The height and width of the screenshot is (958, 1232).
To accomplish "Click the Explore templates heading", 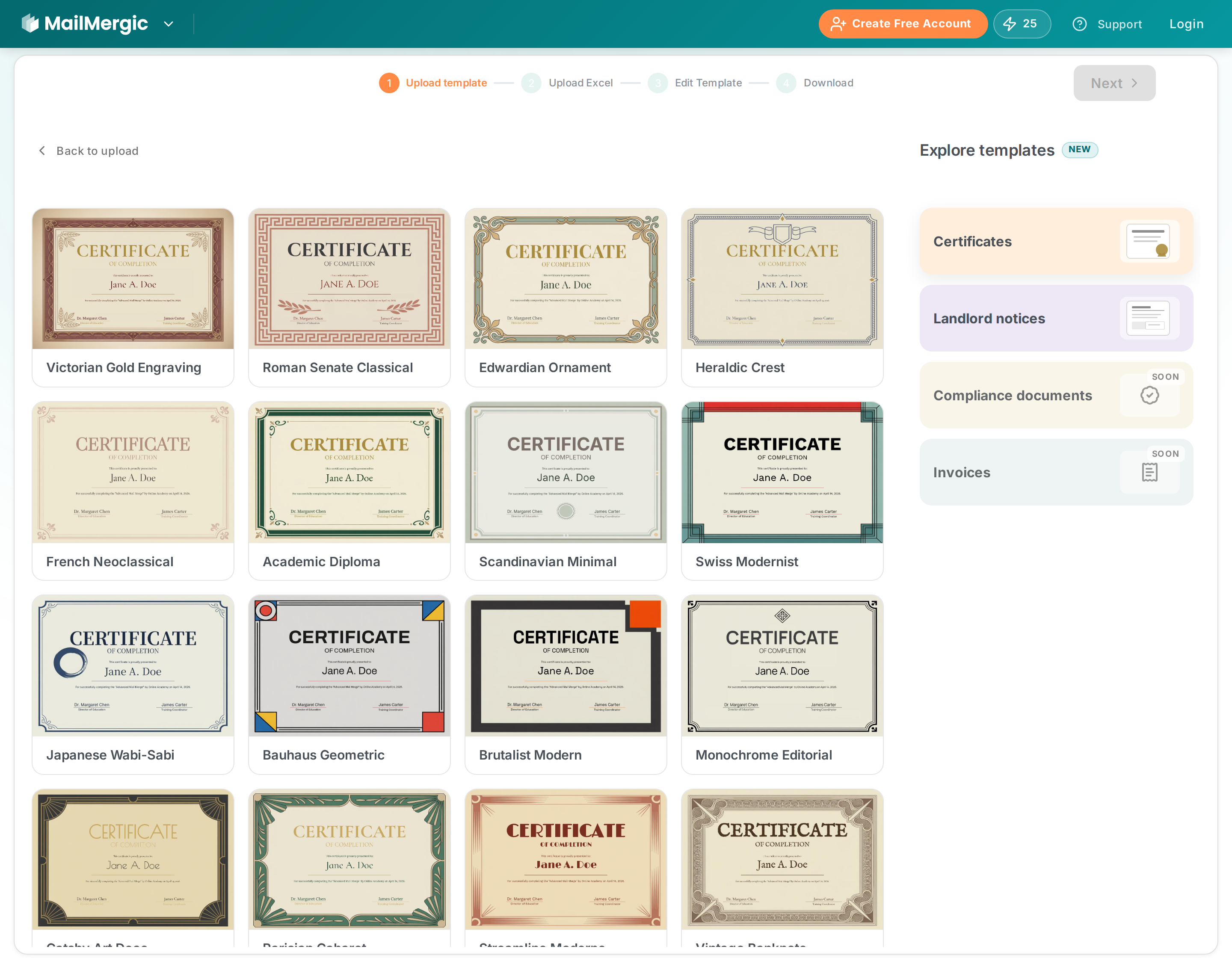I will point(986,151).
